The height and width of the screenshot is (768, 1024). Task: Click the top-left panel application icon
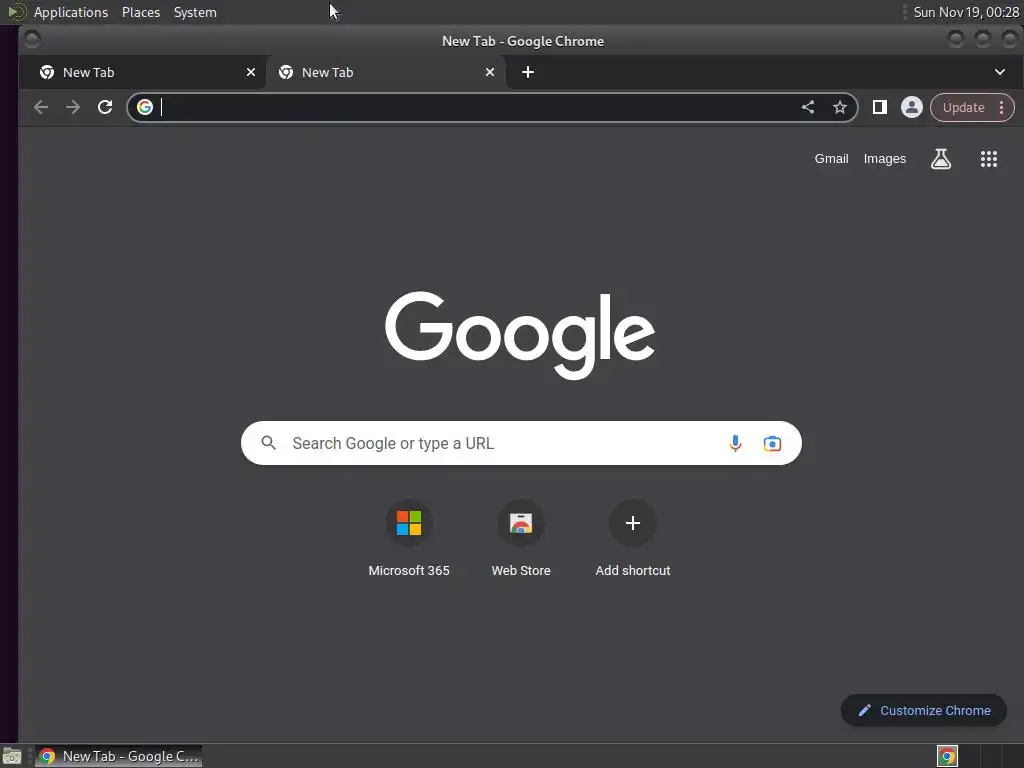(16, 12)
